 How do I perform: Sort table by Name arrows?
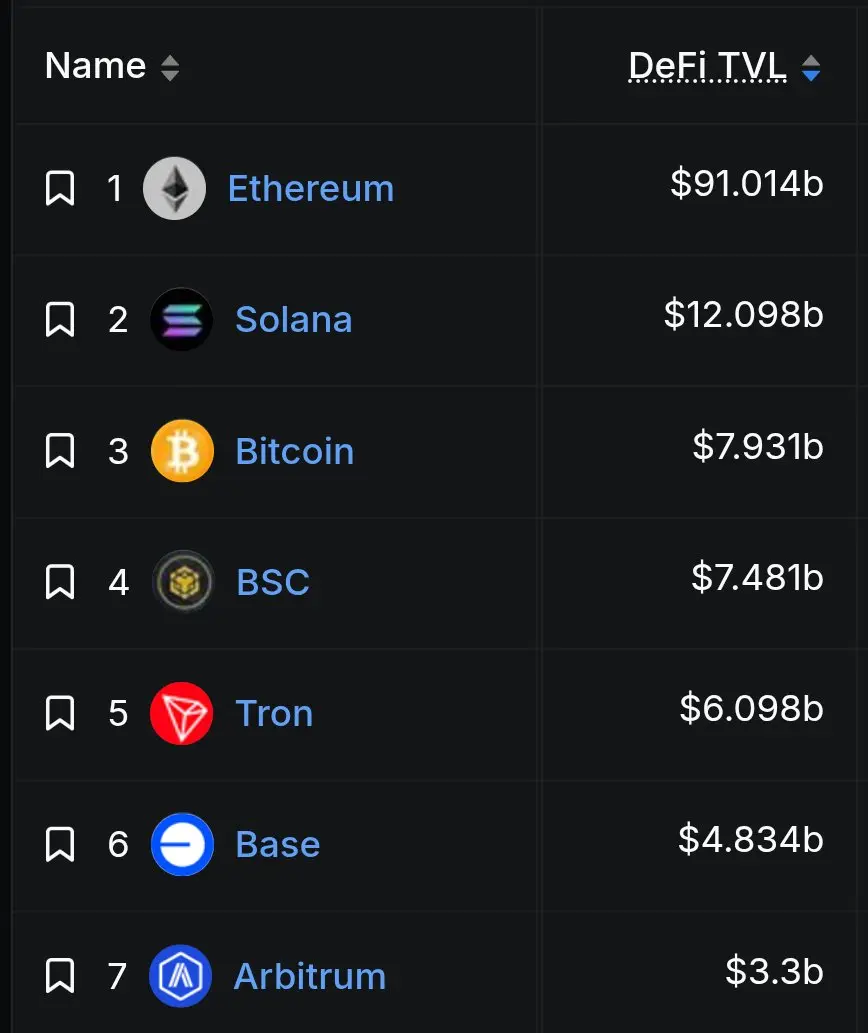click(170, 68)
